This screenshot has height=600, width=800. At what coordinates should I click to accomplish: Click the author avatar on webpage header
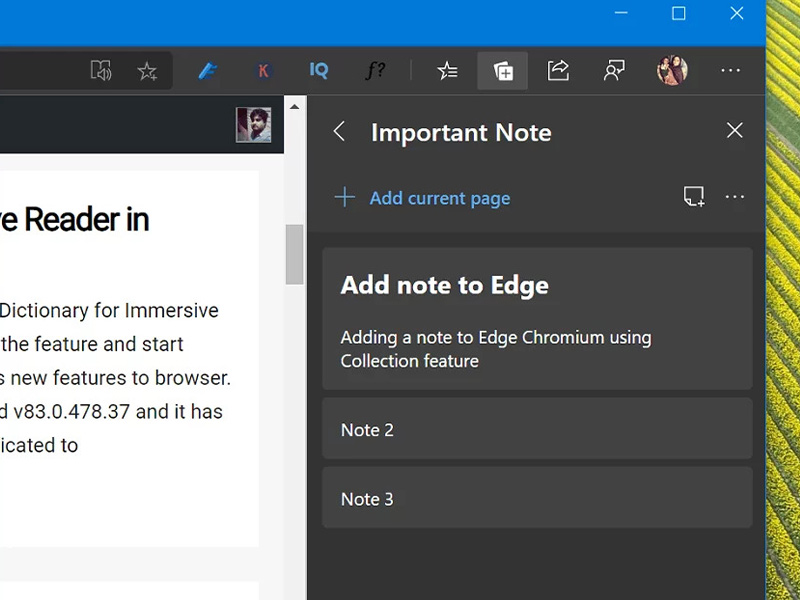[254, 124]
